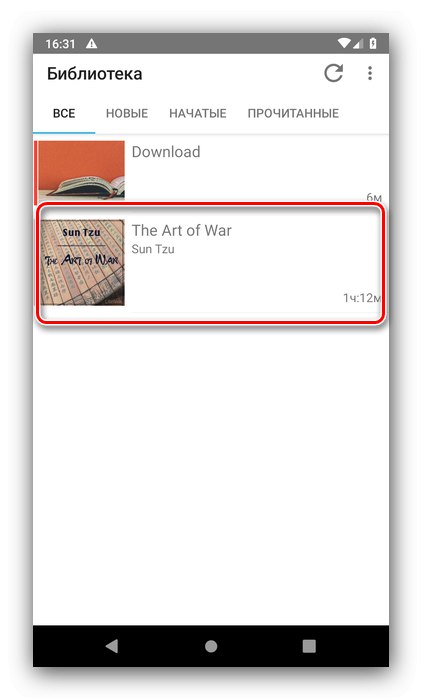Tap the recent apps square button
The image size is (422, 700).
pos(309,646)
